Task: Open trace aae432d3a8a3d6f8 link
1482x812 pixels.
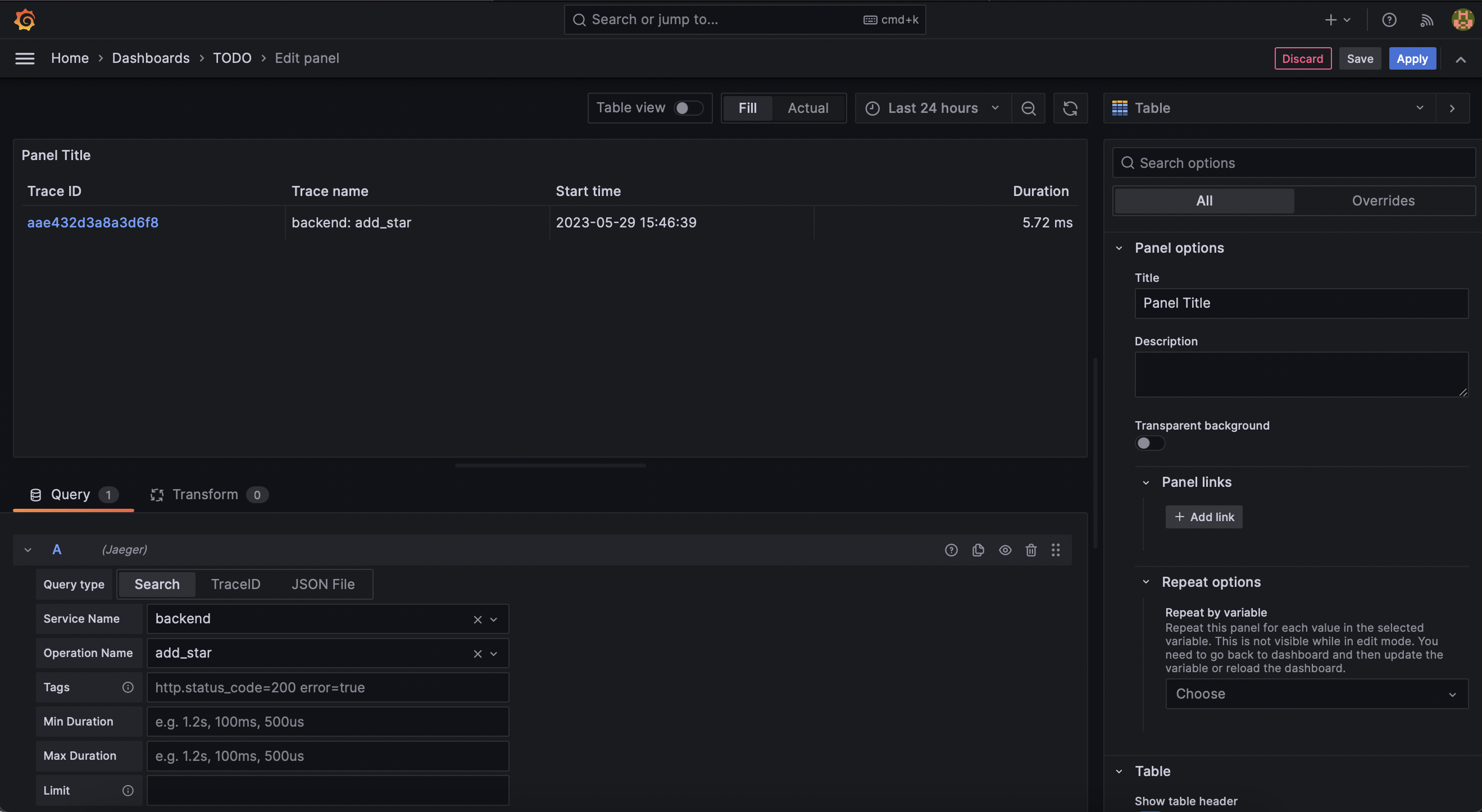Action: click(93, 222)
